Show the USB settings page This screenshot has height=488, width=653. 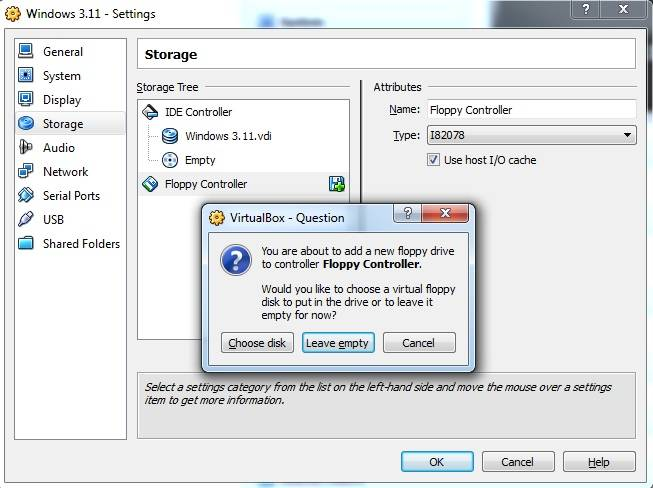click(x=53, y=220)
